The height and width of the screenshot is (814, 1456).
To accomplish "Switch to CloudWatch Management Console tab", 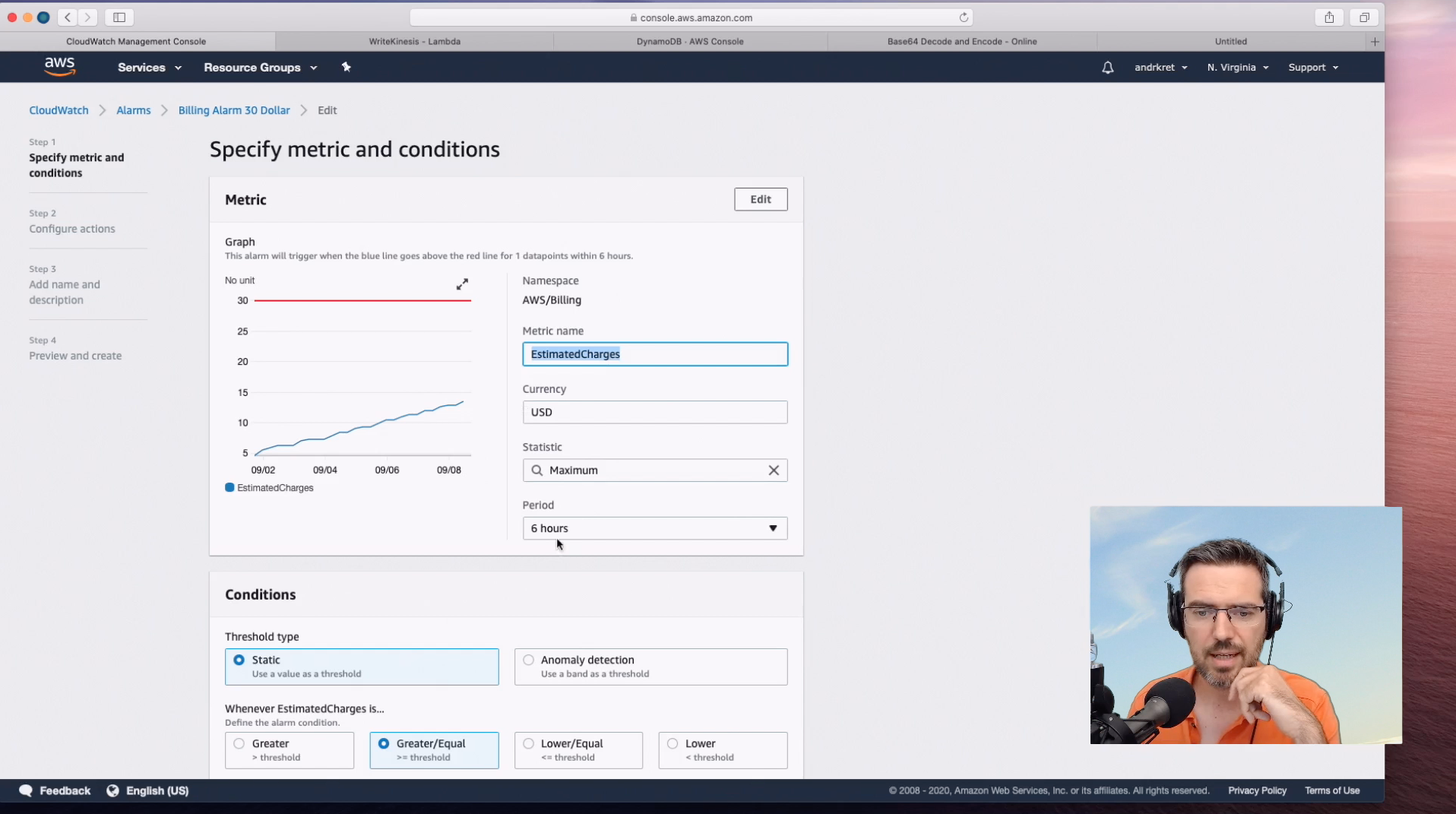I will (136, 42).
